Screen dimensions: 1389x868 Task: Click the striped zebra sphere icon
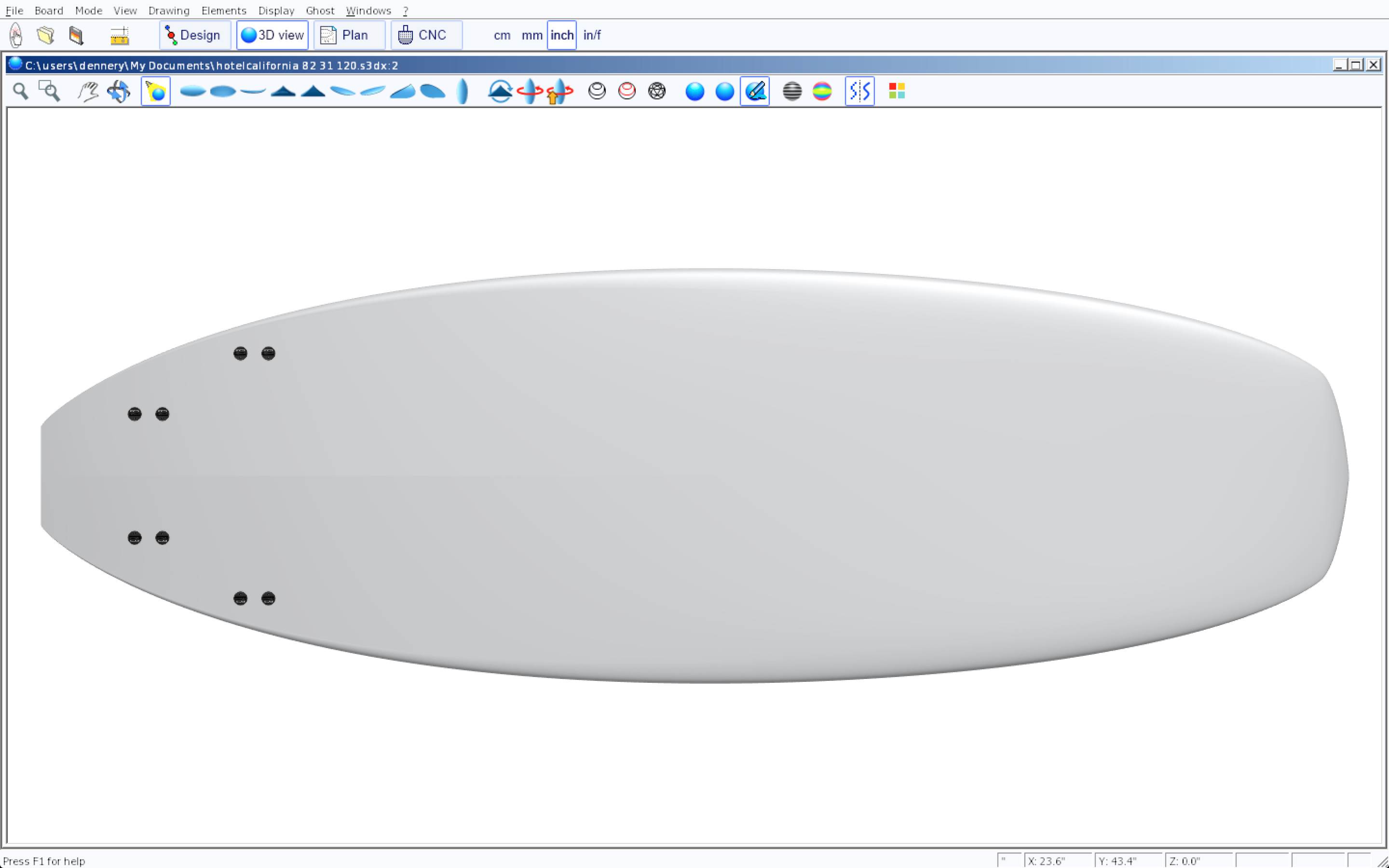click(792, 91)
